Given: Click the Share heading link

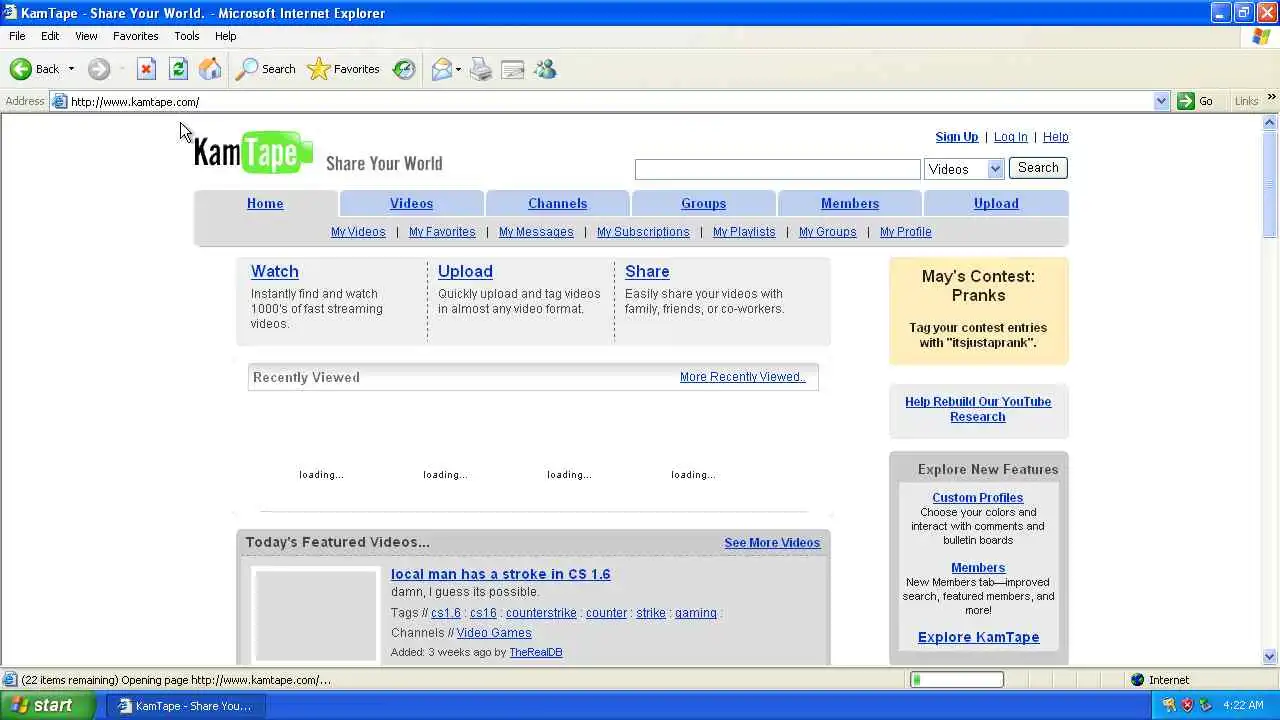Looking at the screenshot, I should [647, 271].
